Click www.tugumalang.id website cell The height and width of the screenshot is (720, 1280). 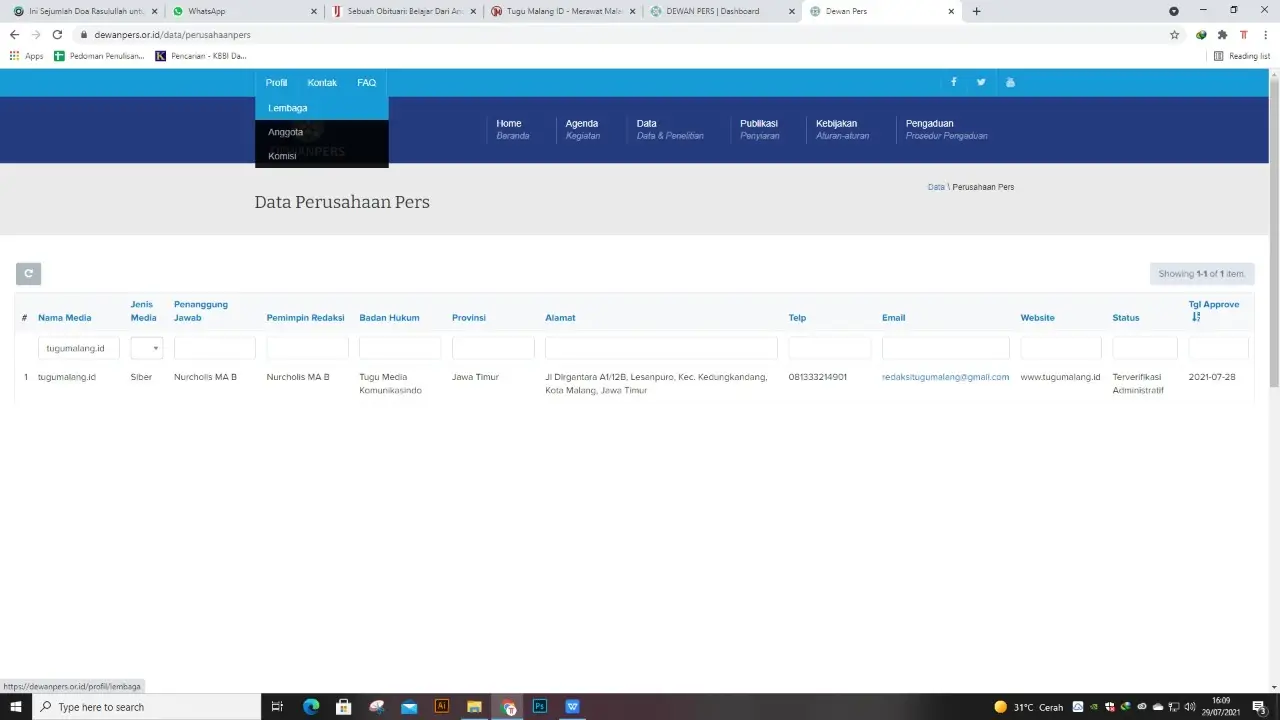[1060, 377]
